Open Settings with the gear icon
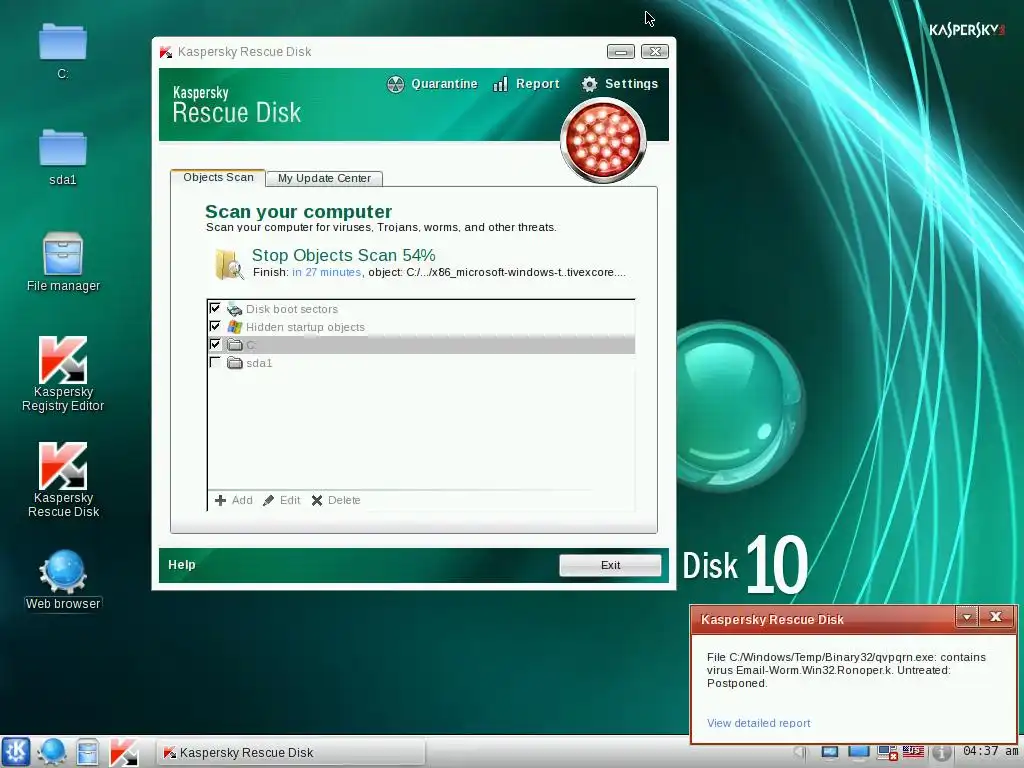This screenshot has height=768, width=1024. (x=620, y=84)
